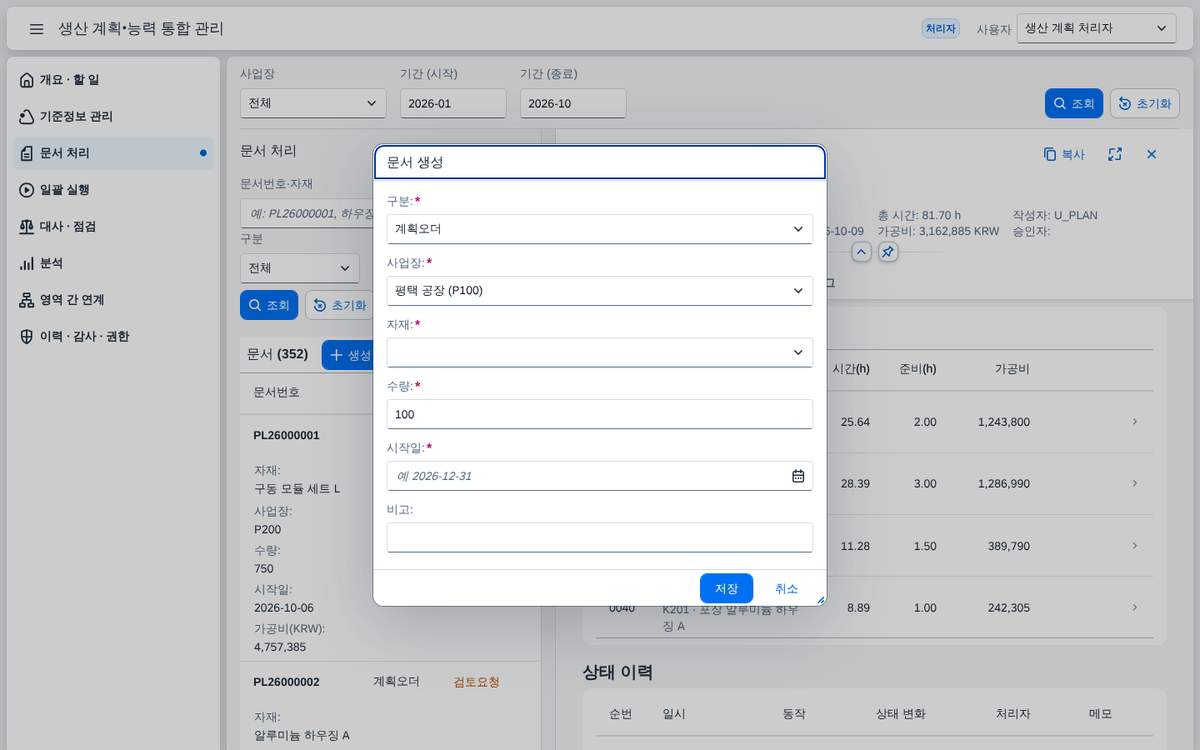1200x750 pixels.
Task: Open 개요 · 할 일 in sidebar
Action: [x=114, y=80]
